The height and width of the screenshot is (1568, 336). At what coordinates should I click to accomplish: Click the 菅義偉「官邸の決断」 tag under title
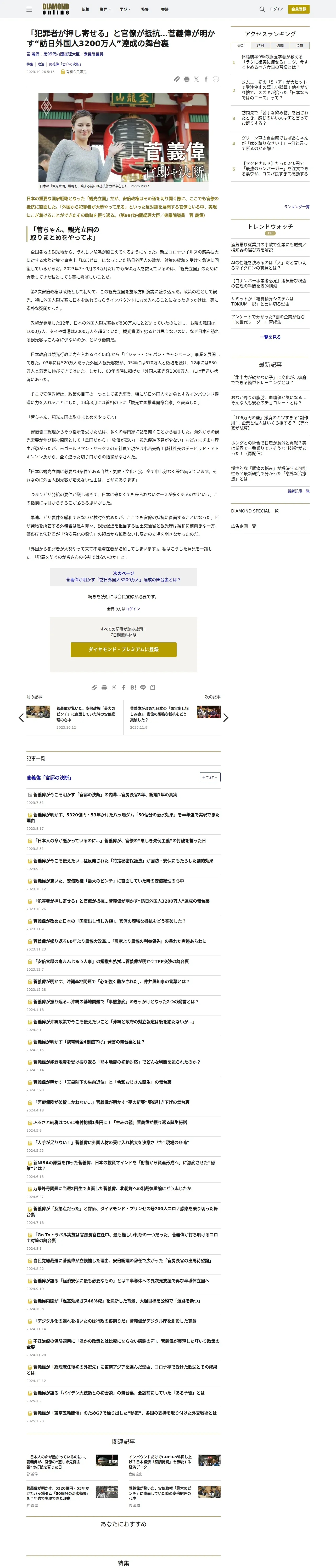[x=65, y=64]
